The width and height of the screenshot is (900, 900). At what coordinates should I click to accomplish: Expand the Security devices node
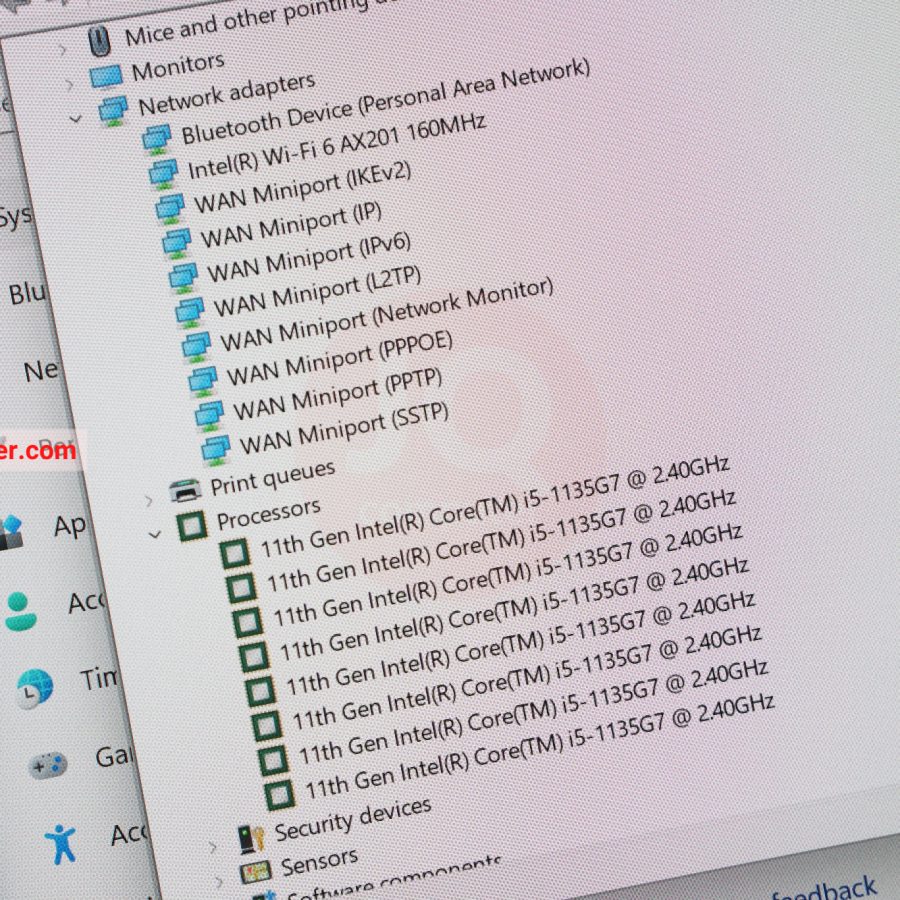pyautogui.click(x=212, y=847)
